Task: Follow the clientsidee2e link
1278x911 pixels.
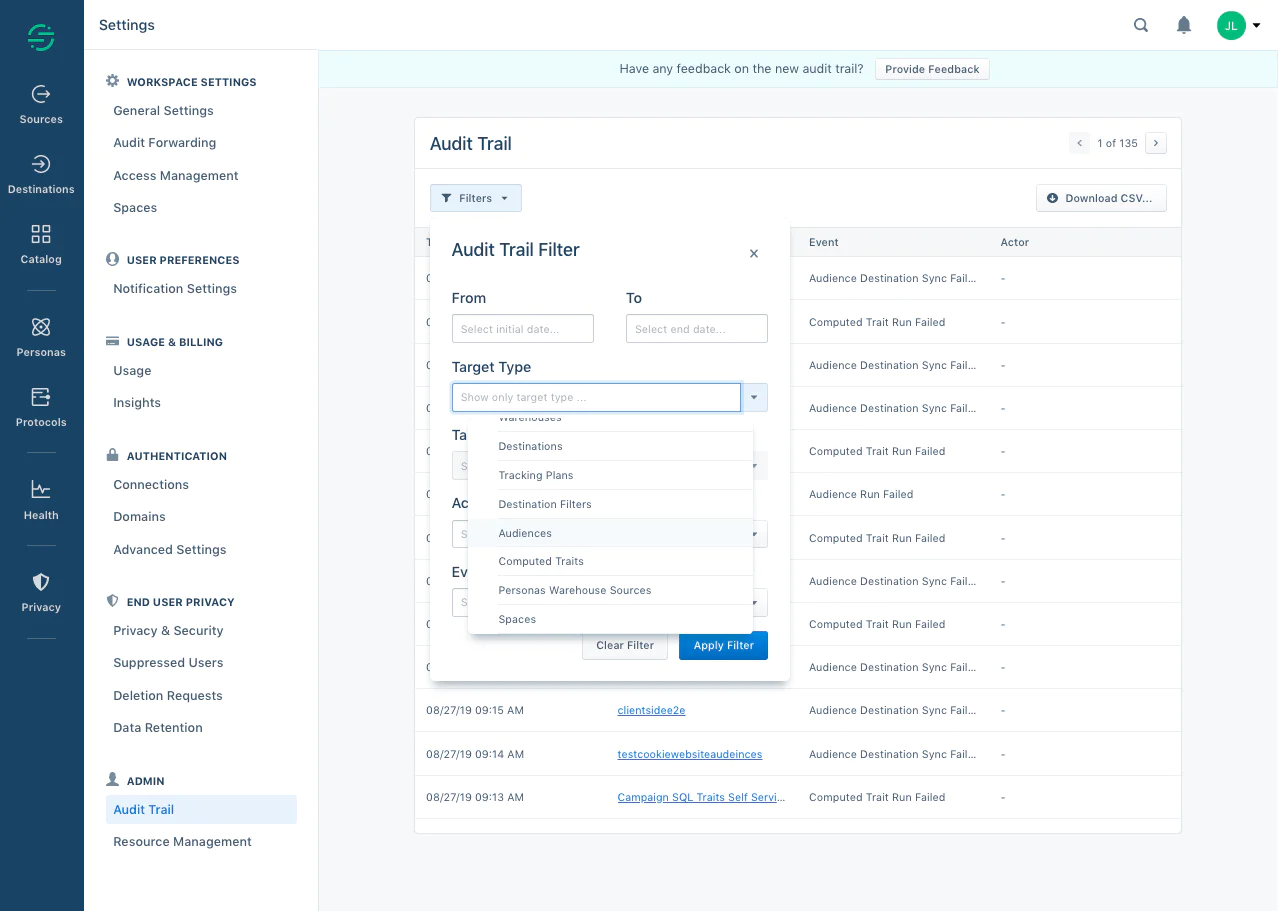Action: pos(651,710)
